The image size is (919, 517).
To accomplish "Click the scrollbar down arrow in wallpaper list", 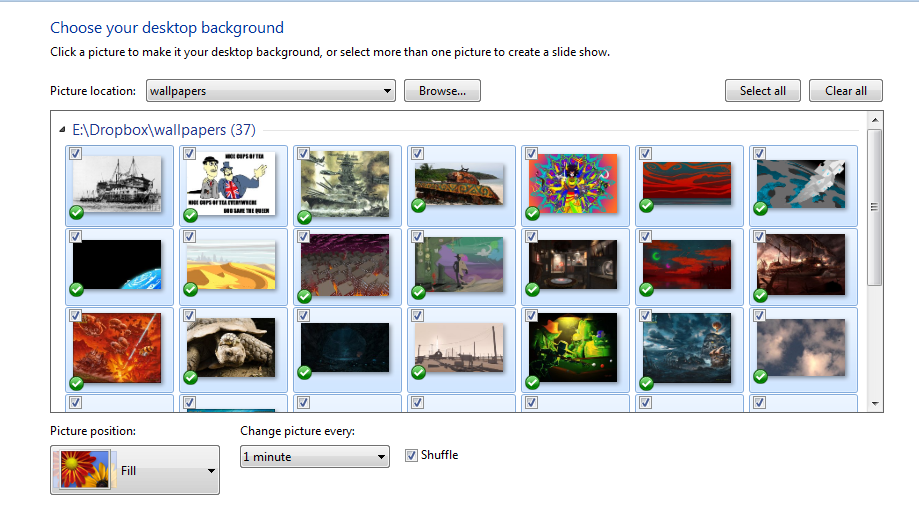I will point(875,404).
